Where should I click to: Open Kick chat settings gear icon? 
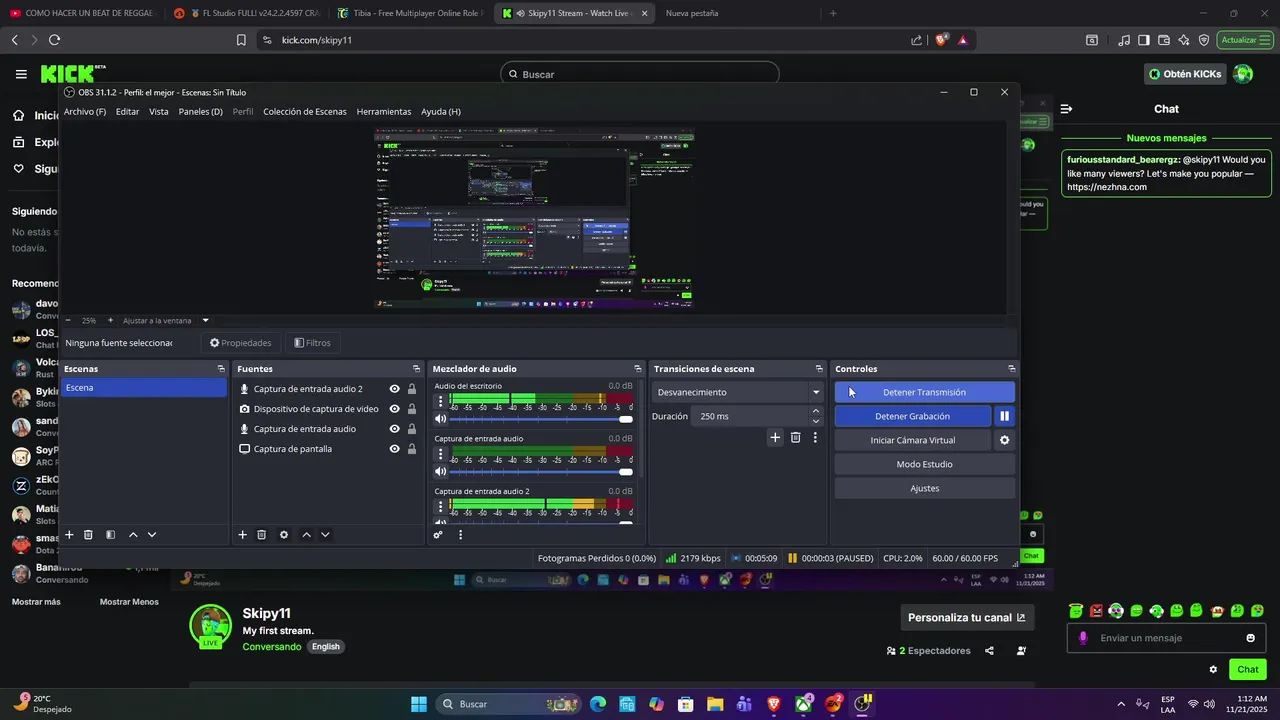(1213, 669)
